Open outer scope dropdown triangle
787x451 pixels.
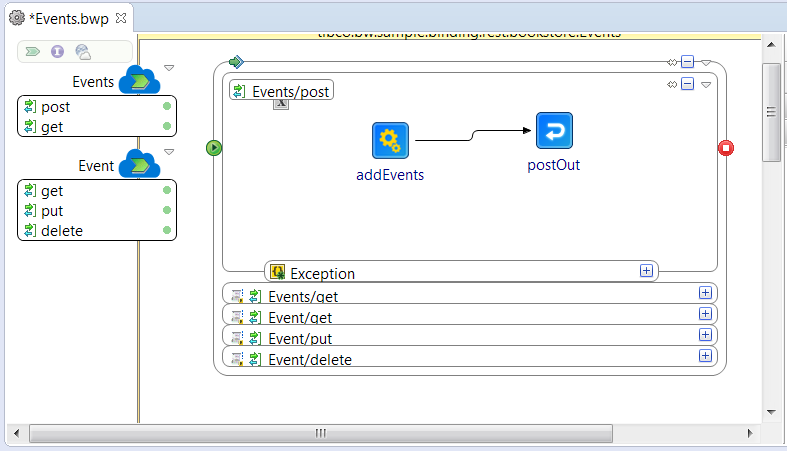706,63
